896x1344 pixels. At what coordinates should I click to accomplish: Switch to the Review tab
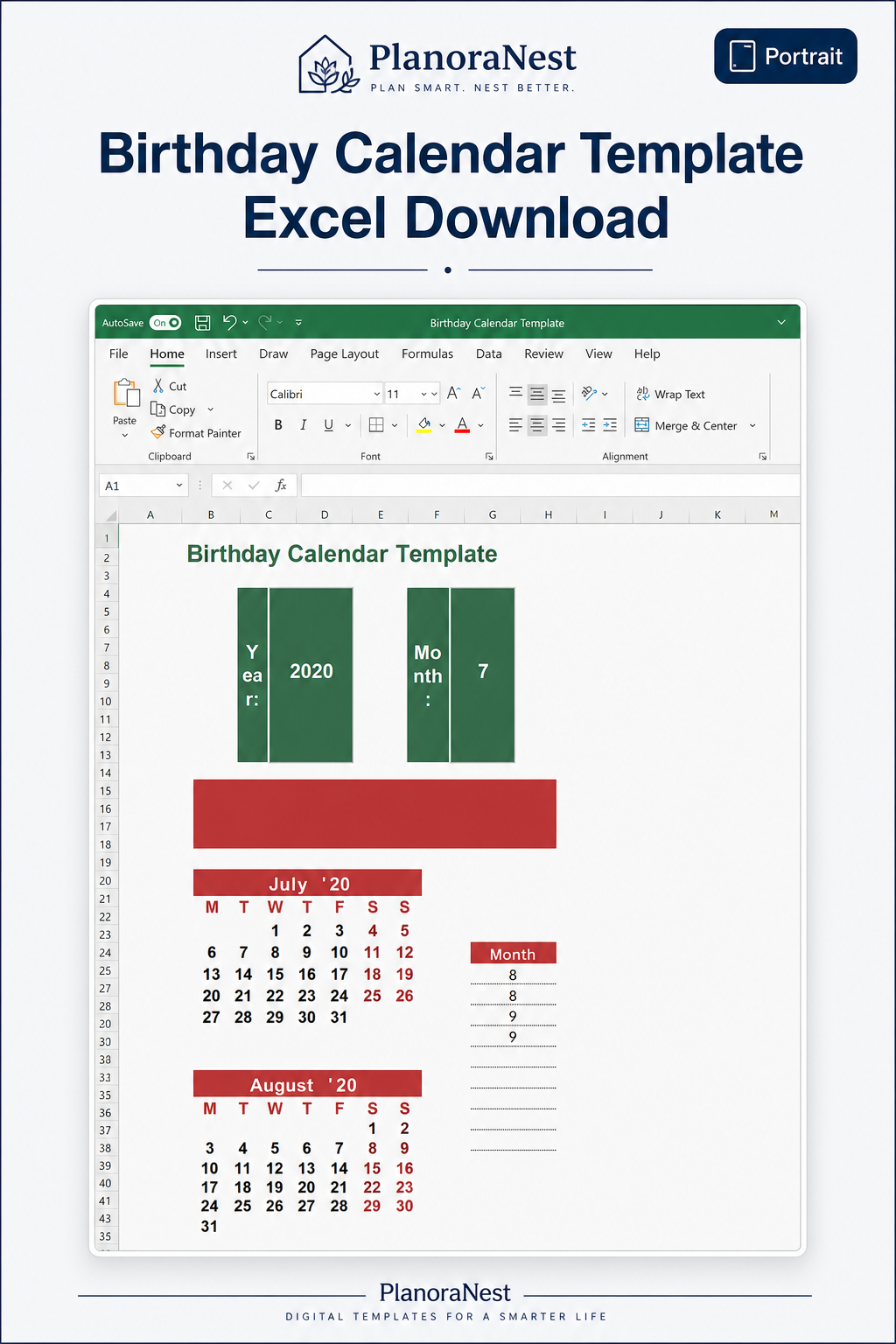pyautogui.click(x=544, y=354)
